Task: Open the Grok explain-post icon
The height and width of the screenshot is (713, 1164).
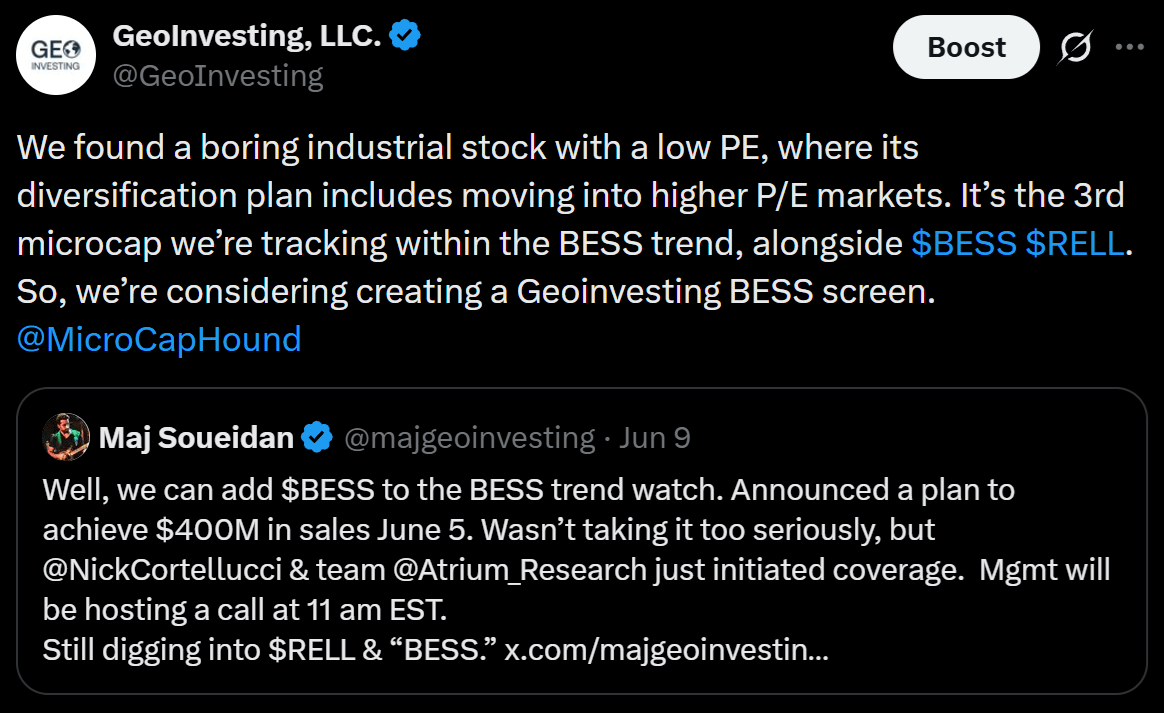Action: click(1076, 48)
